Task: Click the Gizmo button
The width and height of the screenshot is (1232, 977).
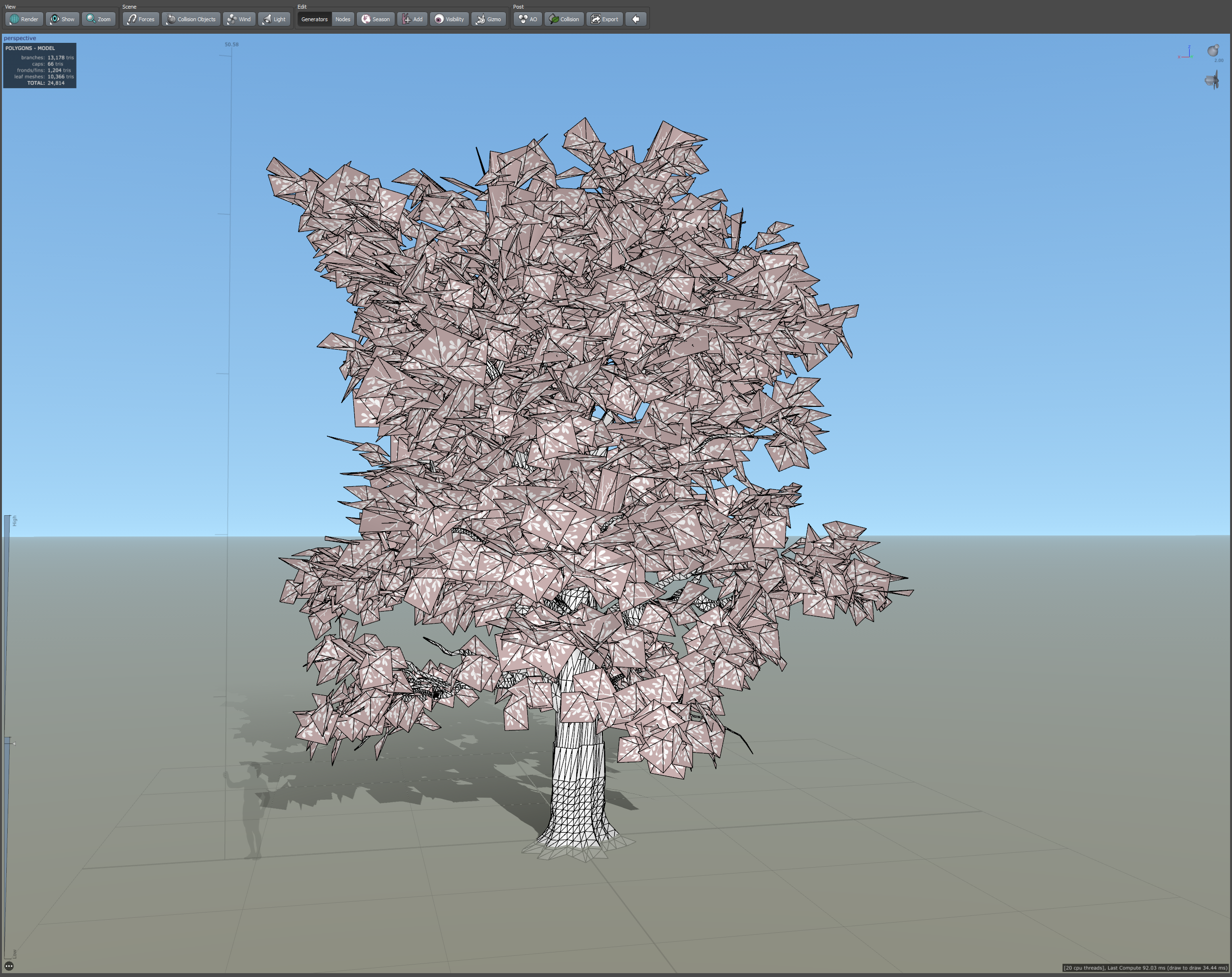Action: pos(489,19)
